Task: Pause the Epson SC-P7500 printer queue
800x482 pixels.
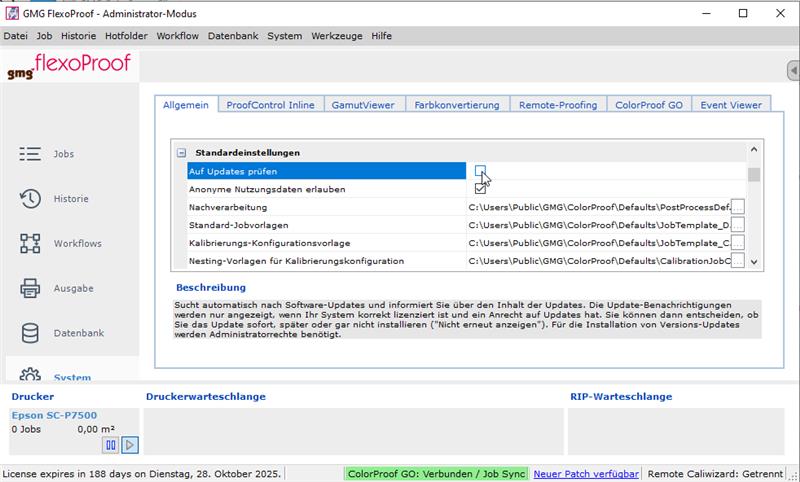Action: coord(110,445)
